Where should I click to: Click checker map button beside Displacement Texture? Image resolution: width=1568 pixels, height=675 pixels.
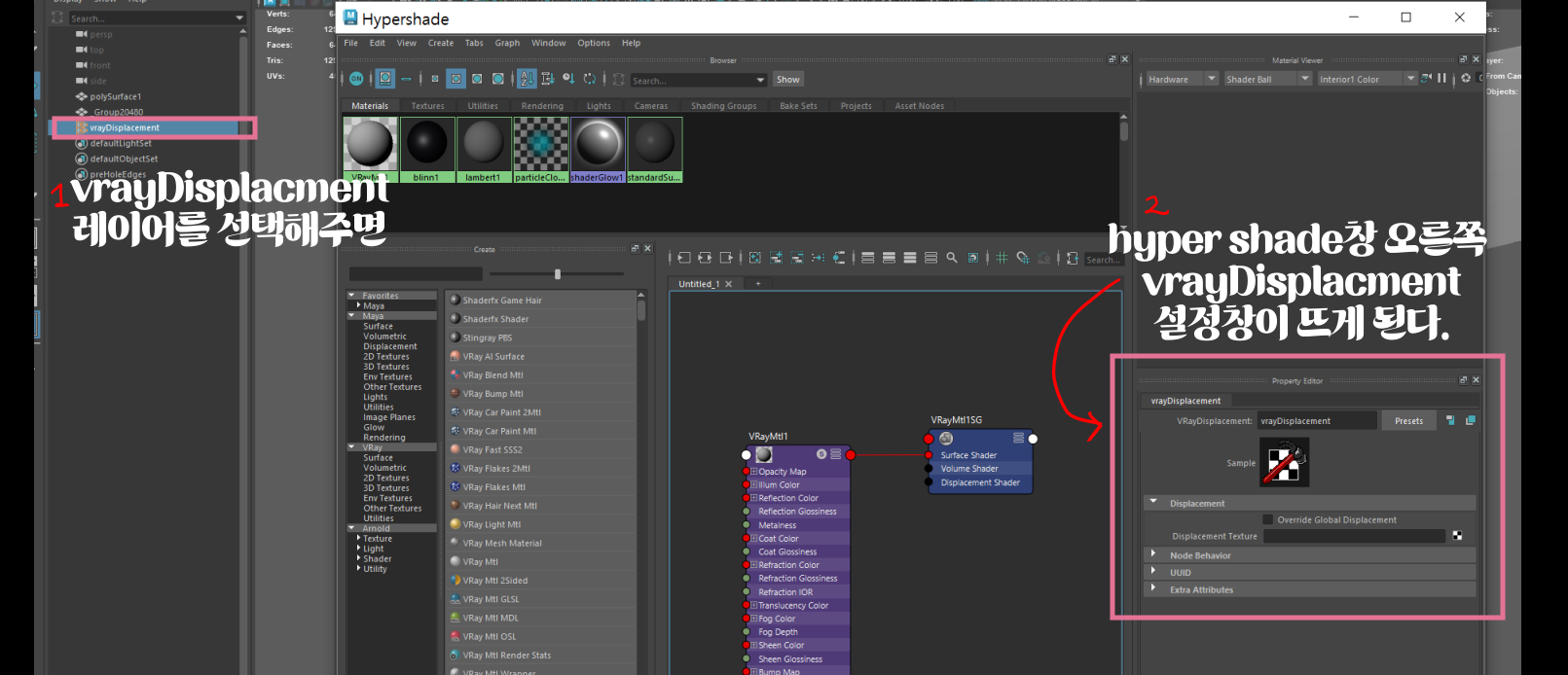(x=1457, y=536)
